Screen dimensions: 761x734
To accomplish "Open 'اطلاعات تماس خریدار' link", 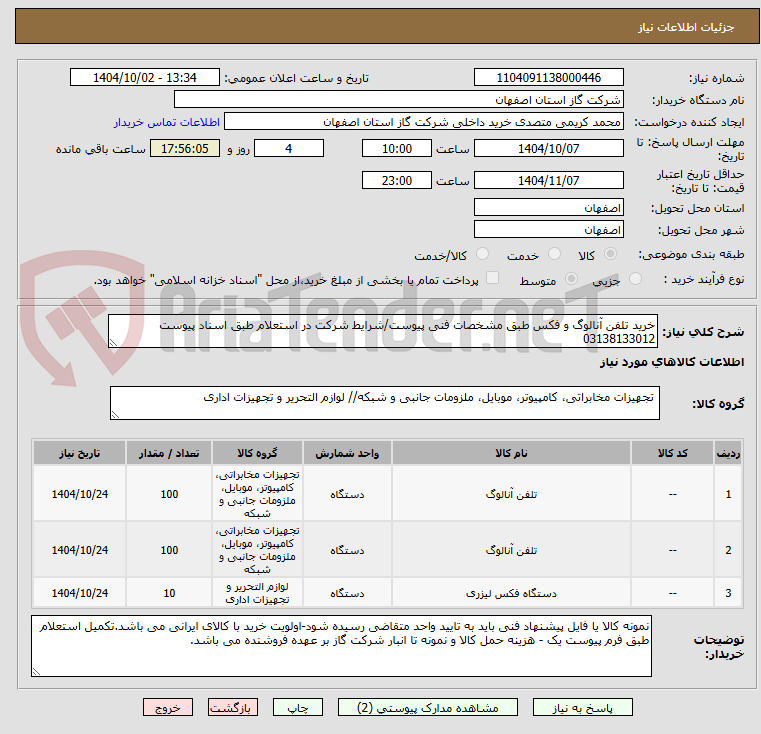I will [x=166, y=122].
